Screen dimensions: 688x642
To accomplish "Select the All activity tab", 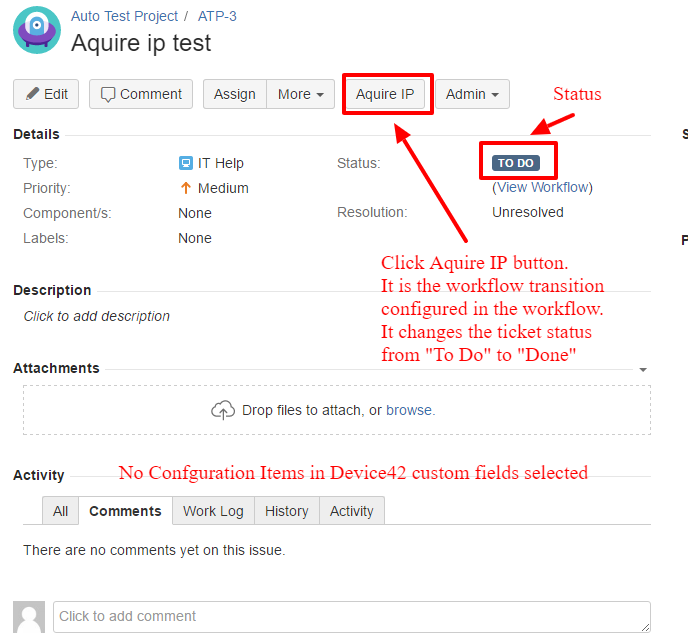I will (61, 511).
